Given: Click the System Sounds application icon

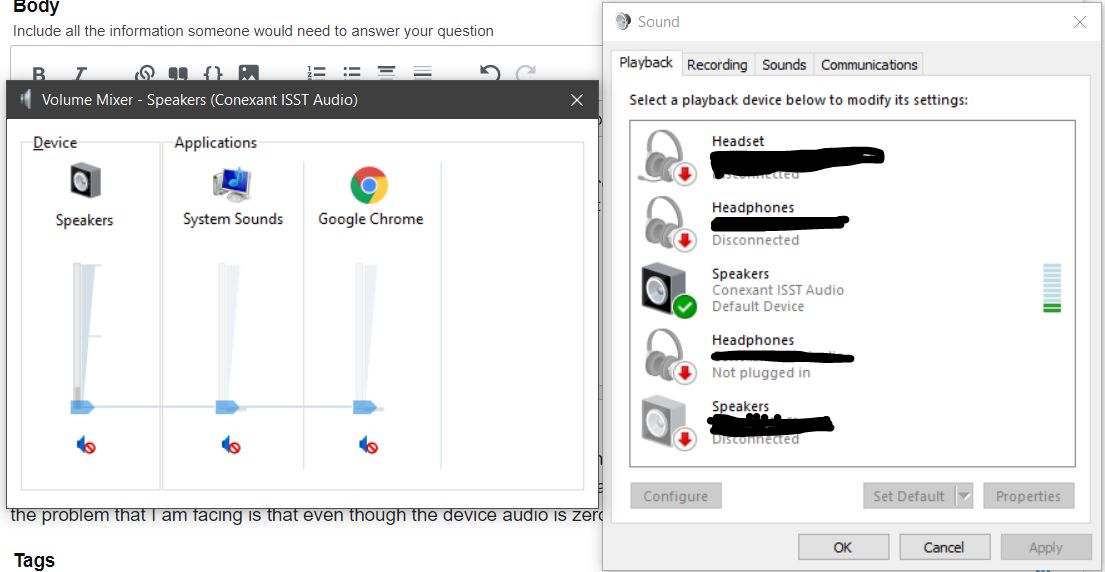Looking at the screenshot, I should point(232,184).
